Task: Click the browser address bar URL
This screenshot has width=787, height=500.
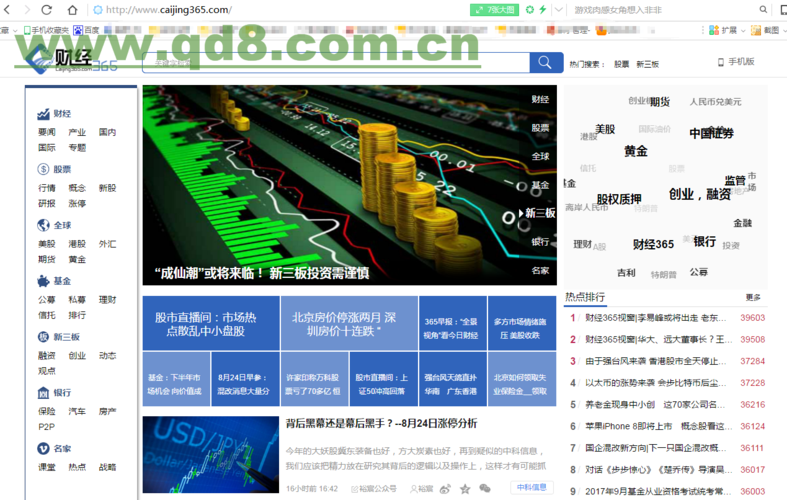Action: tap(169, 10)
